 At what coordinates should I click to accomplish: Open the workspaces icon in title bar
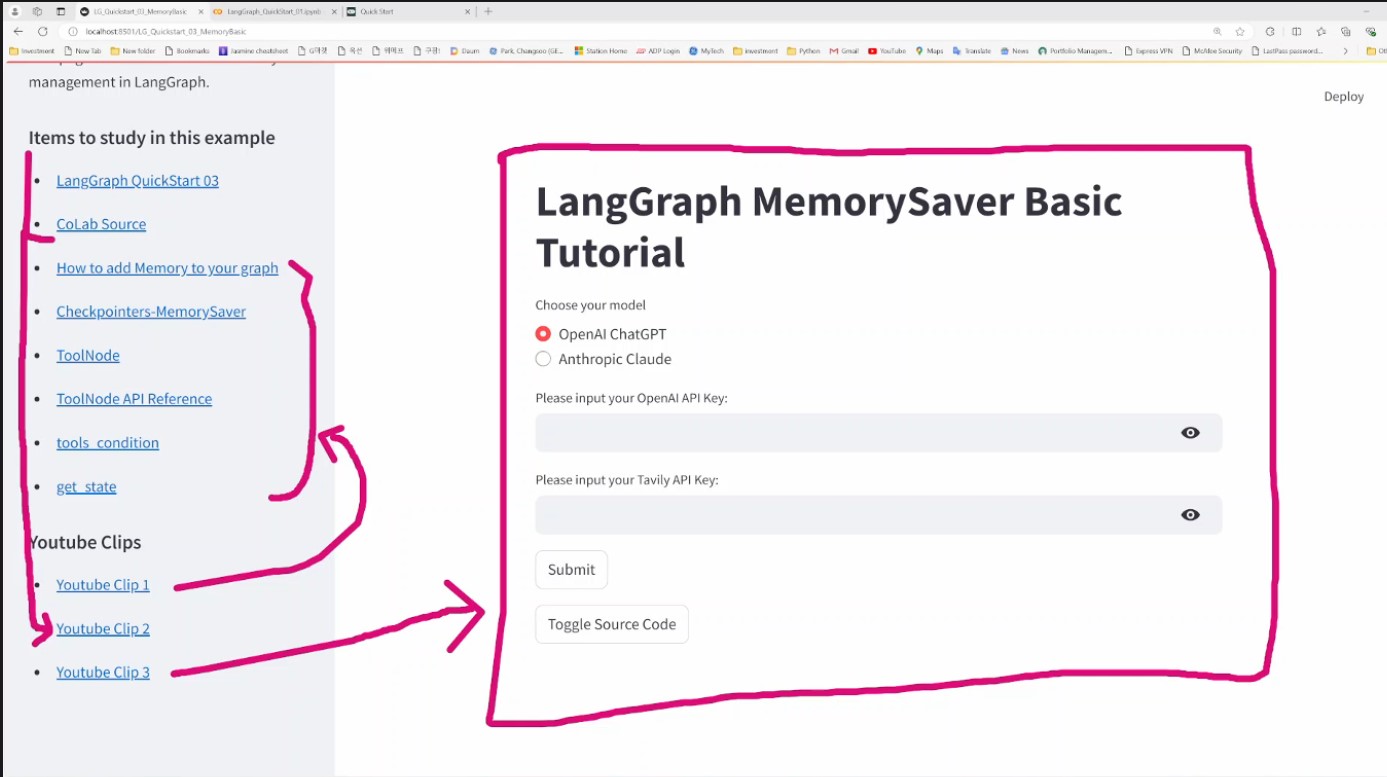[x=37, y=11]
